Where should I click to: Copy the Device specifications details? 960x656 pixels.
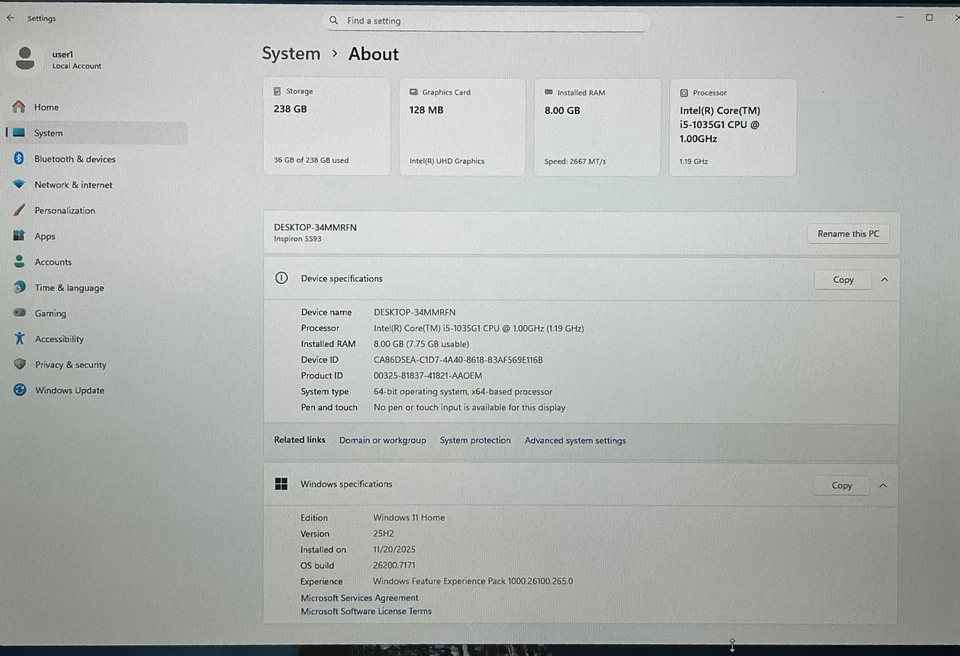[842, 279]
